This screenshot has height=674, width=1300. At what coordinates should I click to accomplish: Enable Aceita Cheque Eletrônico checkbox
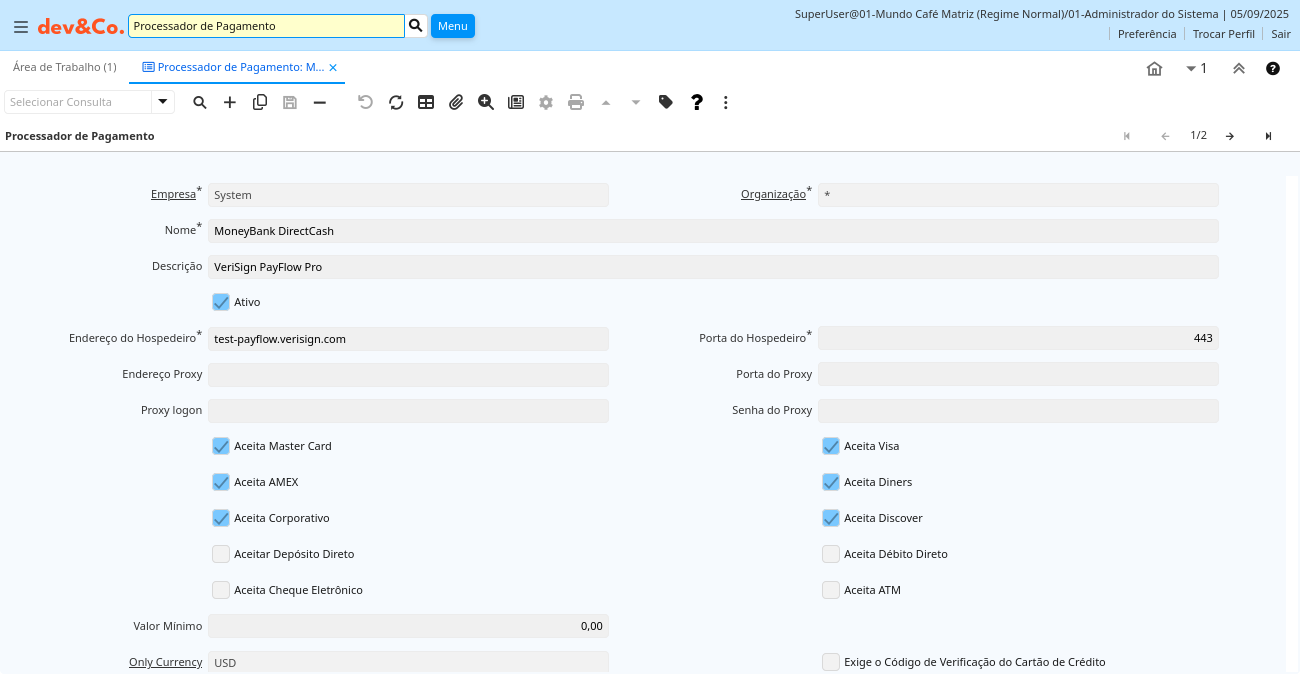[x=221, y=590]
